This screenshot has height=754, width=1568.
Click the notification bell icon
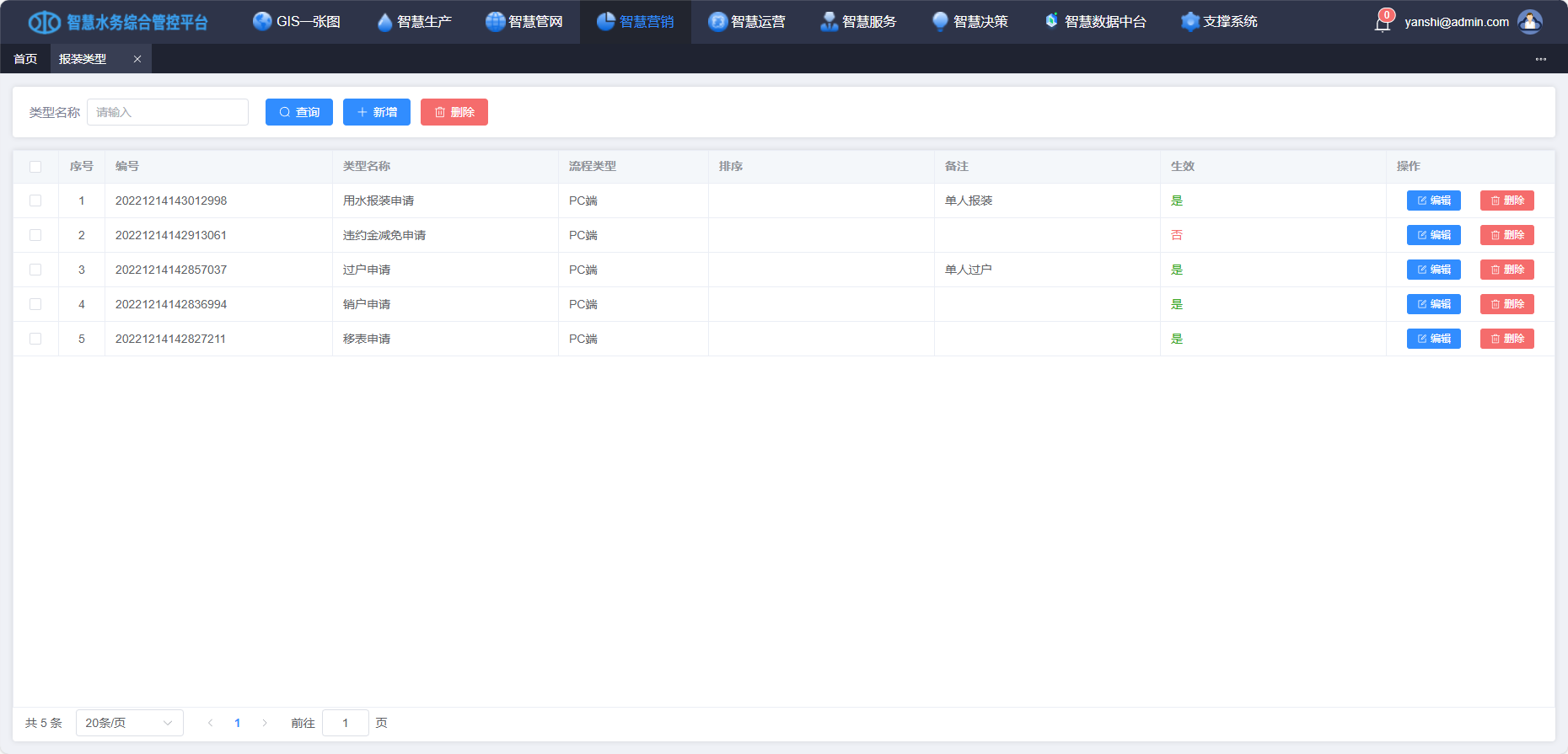tap(1383, 23)
